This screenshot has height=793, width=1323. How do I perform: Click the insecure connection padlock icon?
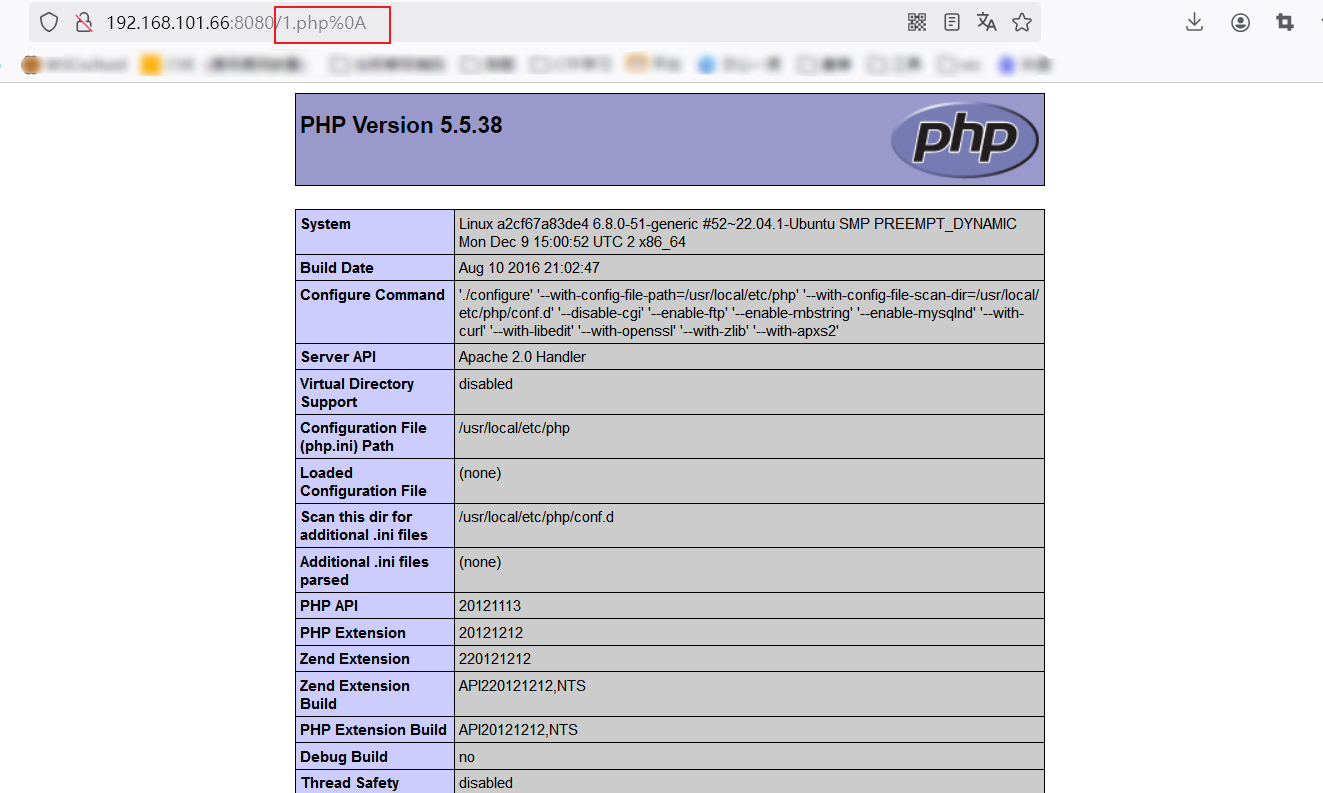[x=83, y=22]
